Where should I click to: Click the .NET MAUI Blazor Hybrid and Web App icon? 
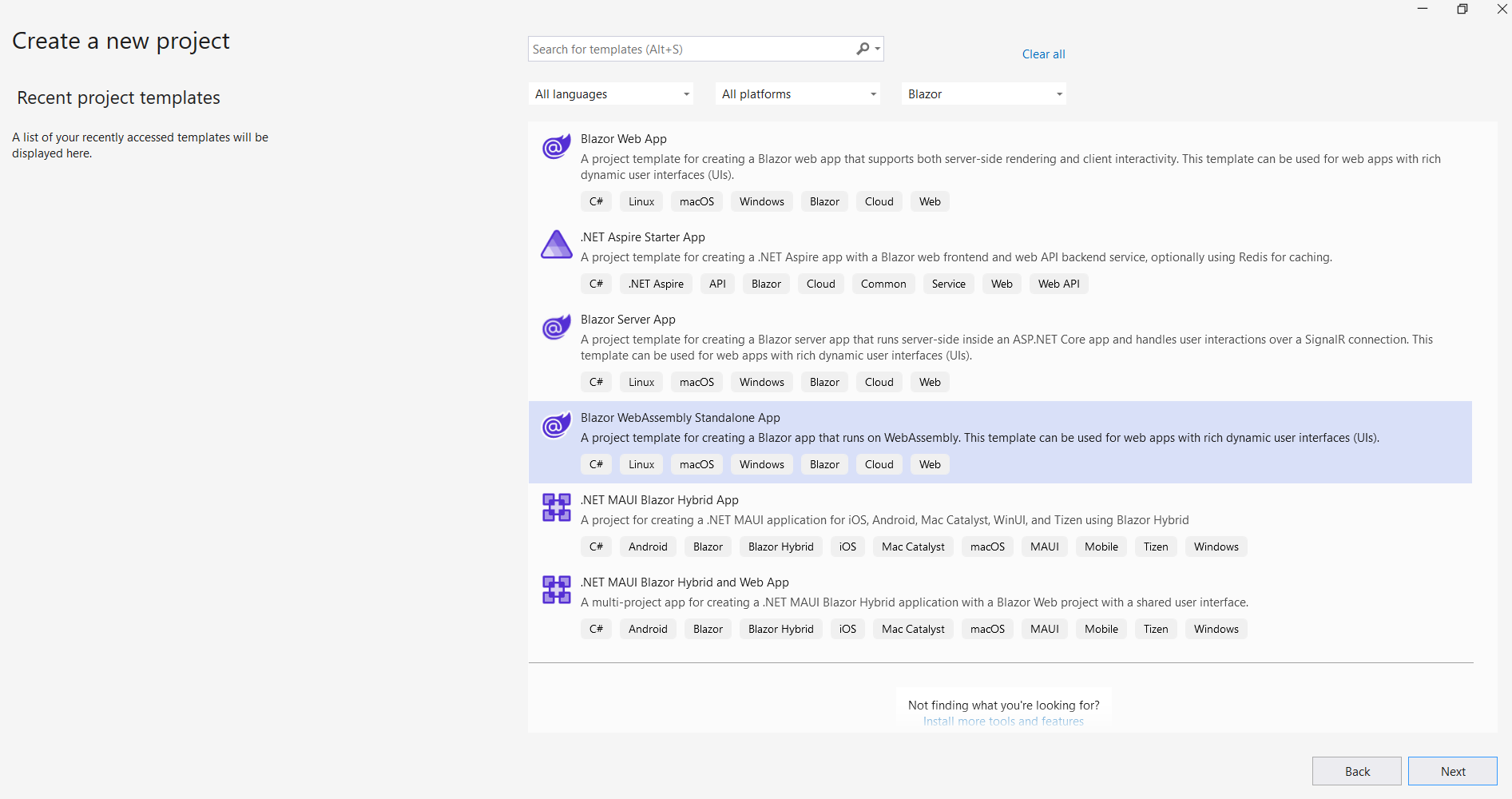[556, 590]
